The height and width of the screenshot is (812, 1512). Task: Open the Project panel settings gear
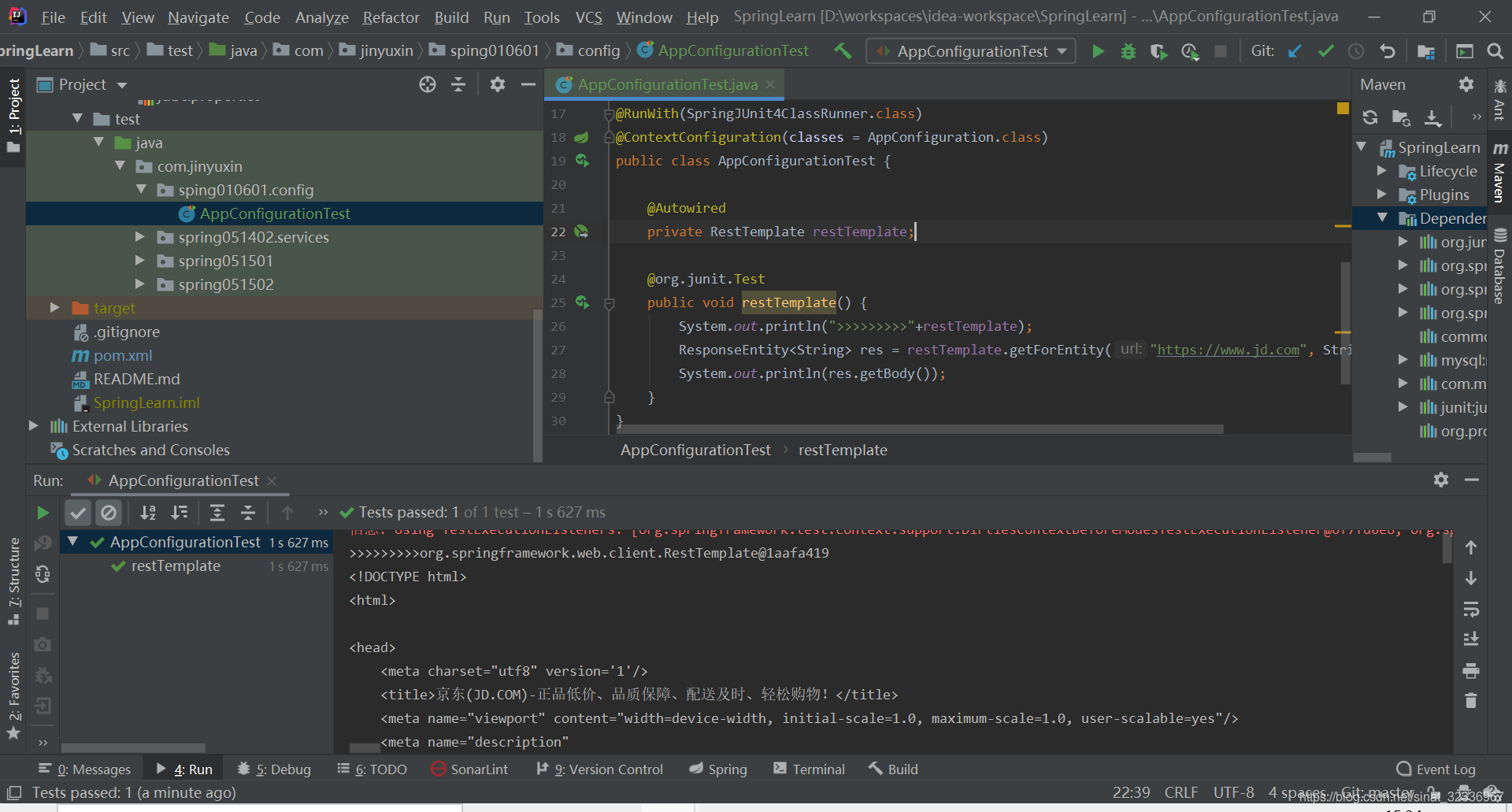click(x=497, y=84)
